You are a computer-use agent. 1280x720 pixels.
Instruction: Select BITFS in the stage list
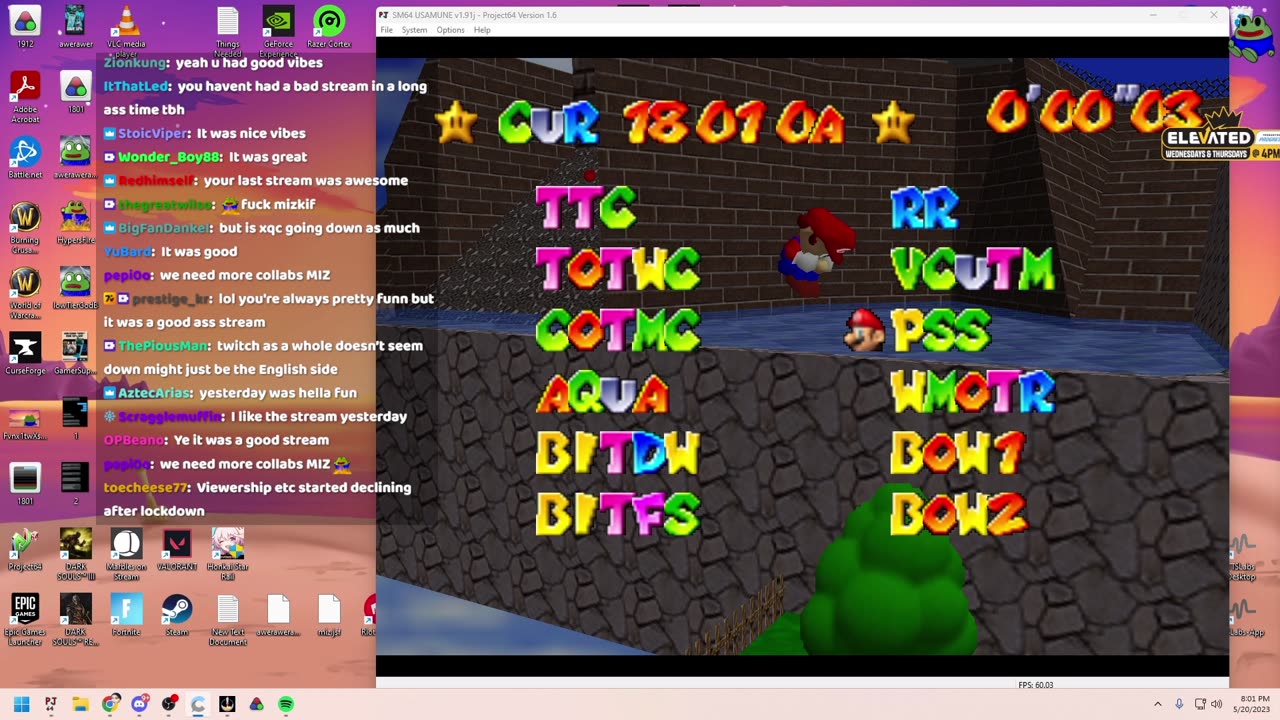617,514
